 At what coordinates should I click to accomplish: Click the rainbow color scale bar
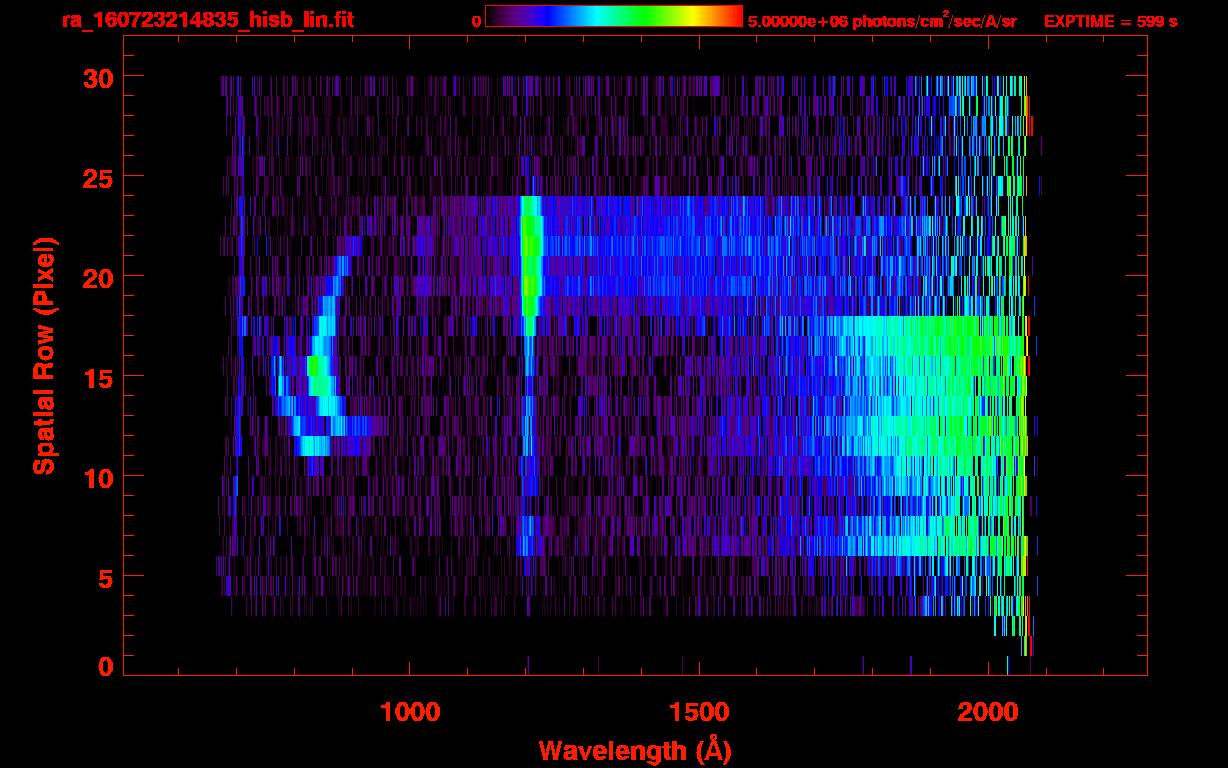click(x=614, y=16)
